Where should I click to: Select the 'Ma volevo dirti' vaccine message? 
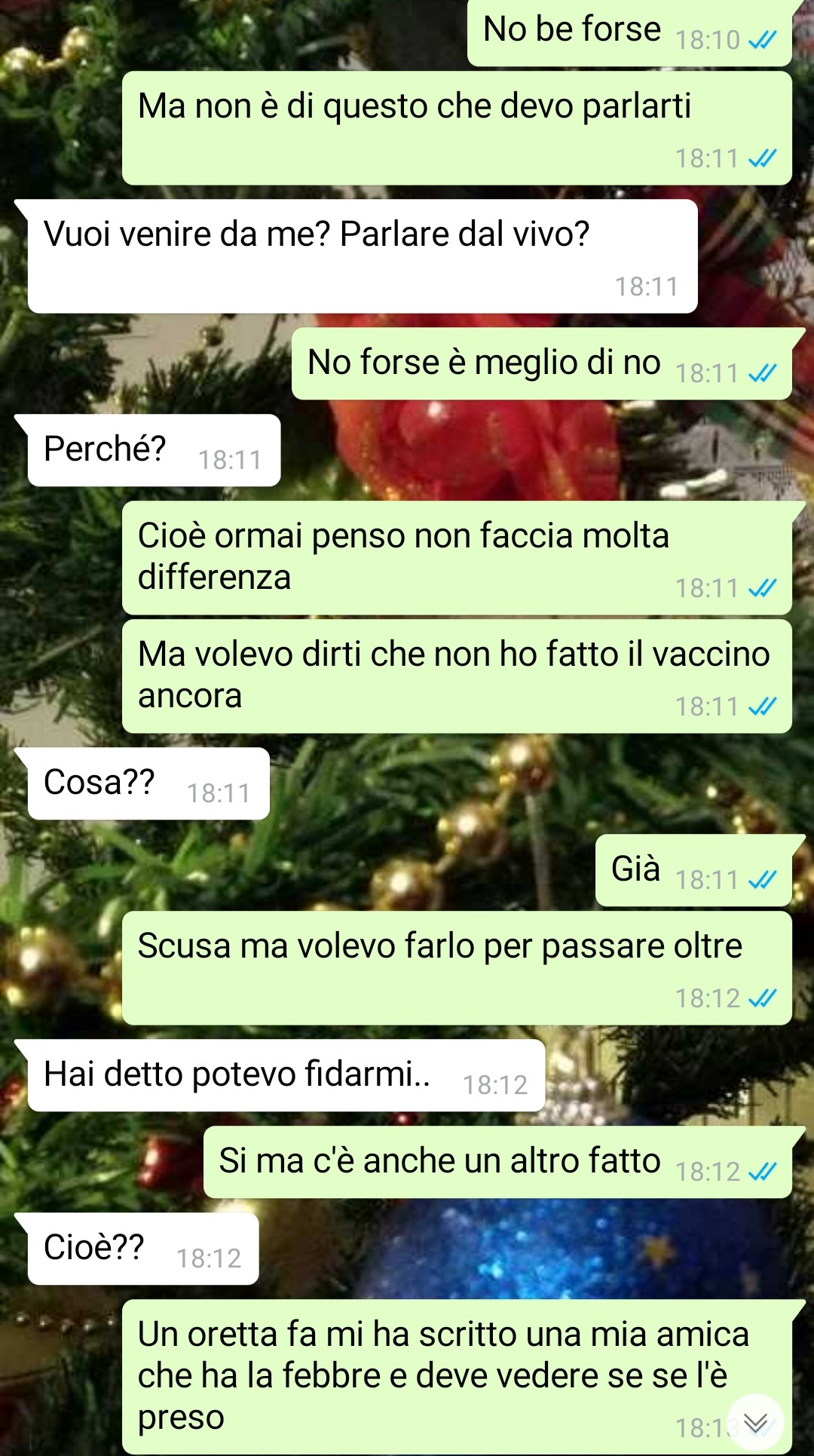[x=457, y=676]
